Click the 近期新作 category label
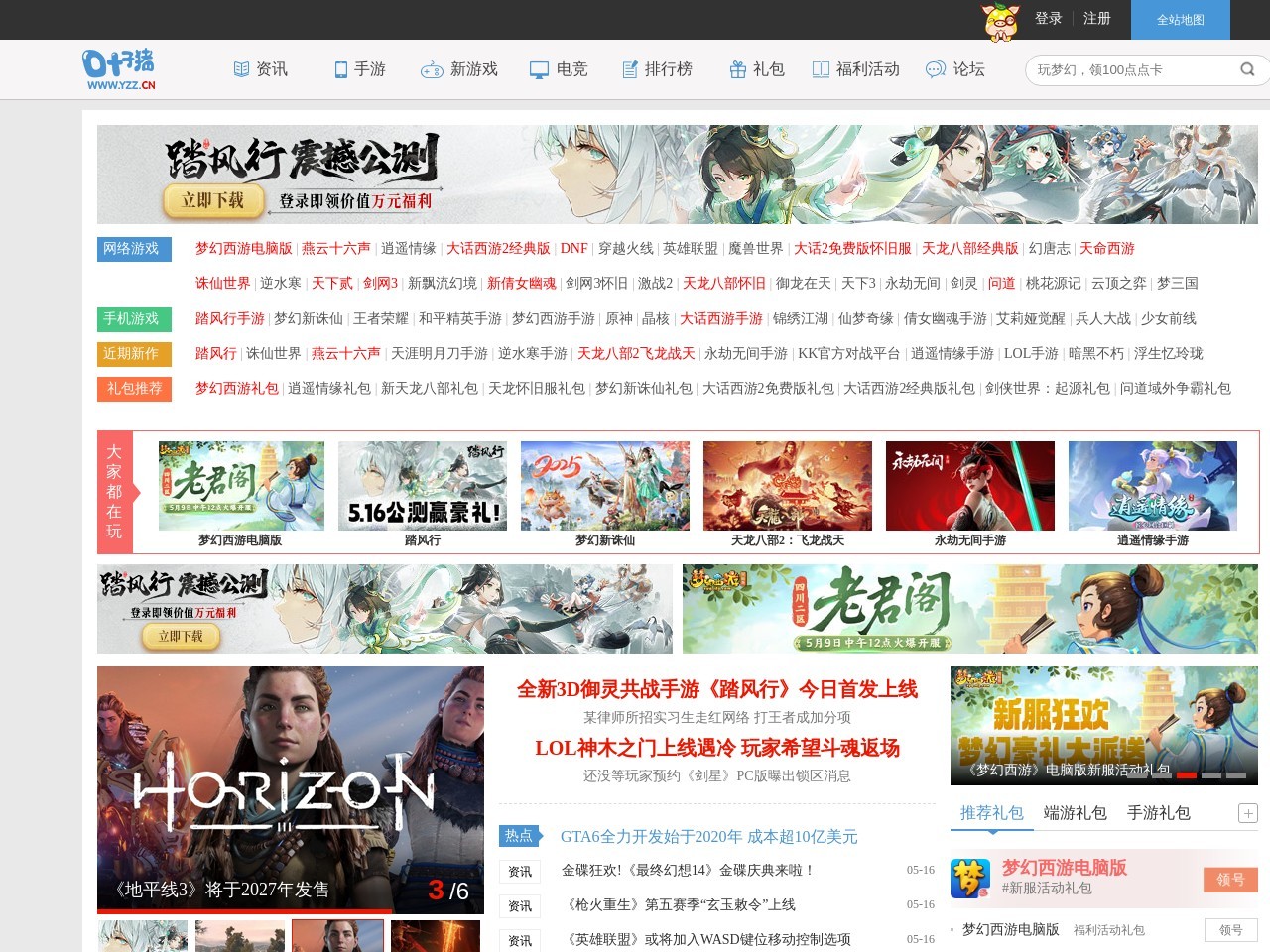Image resolution: width=1270 pixels, height=952 pixels. [135, 353]
